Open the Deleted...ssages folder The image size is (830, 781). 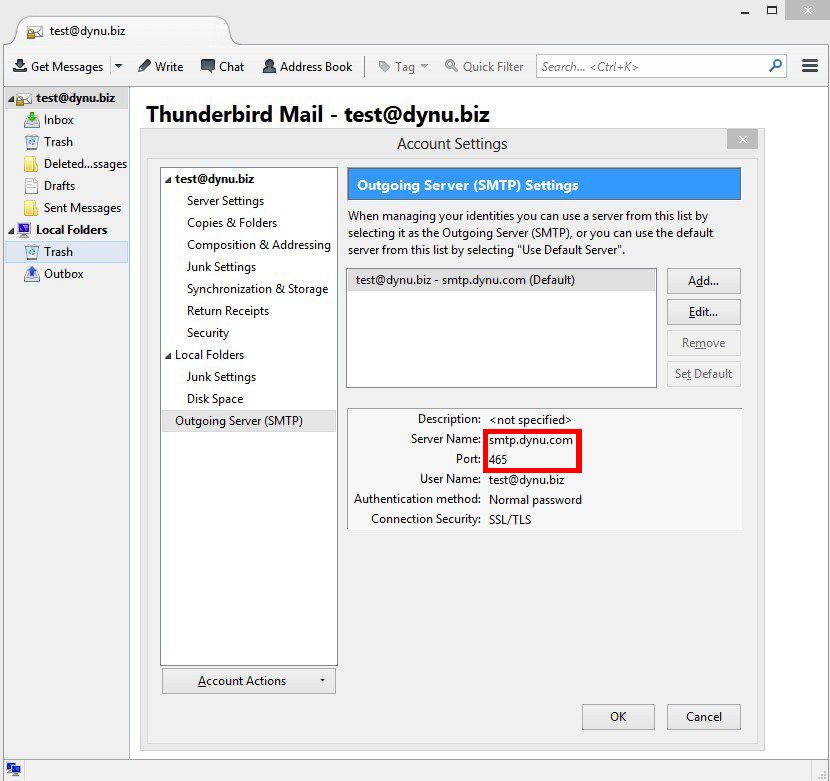tap(85, 164)
